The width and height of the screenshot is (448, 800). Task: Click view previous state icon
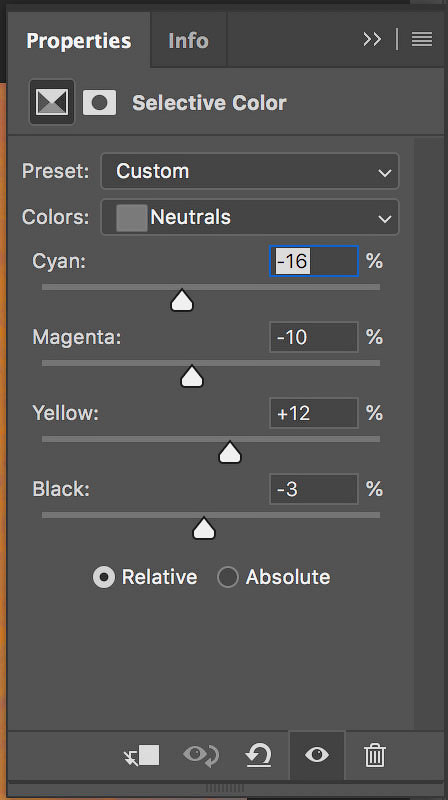(x=201, y=755)
